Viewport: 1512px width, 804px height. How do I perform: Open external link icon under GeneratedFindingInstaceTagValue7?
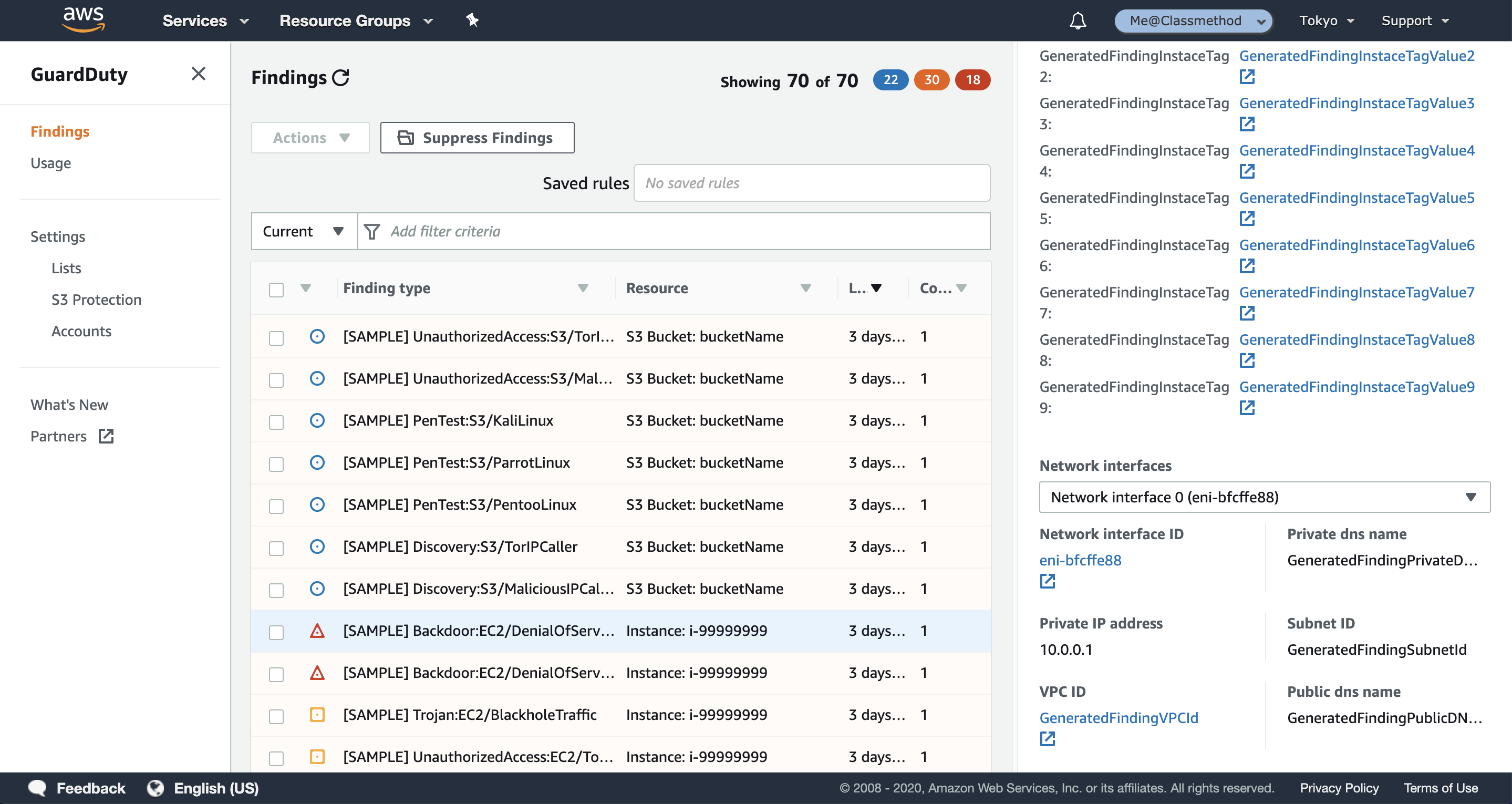1247,314
